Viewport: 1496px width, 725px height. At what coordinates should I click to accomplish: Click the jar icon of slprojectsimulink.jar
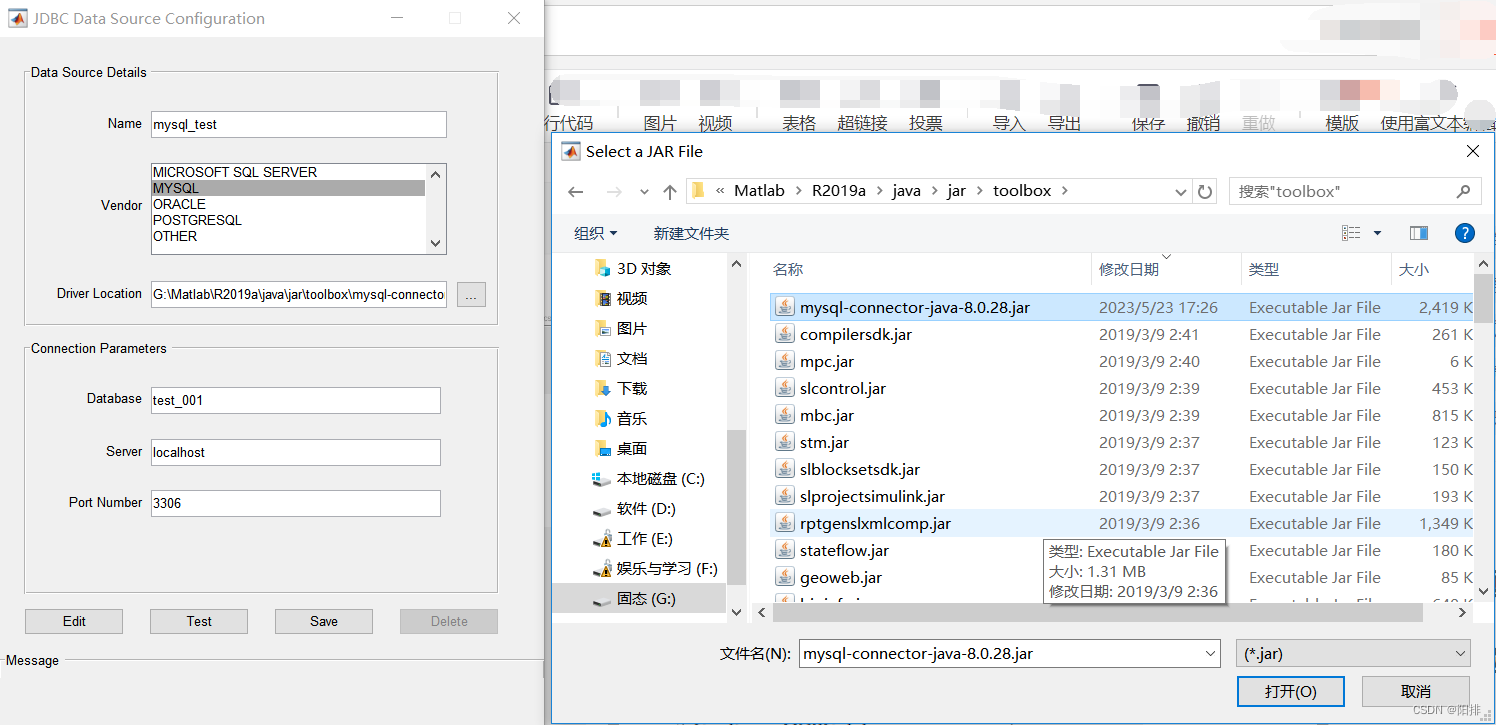tap(785, 497)
